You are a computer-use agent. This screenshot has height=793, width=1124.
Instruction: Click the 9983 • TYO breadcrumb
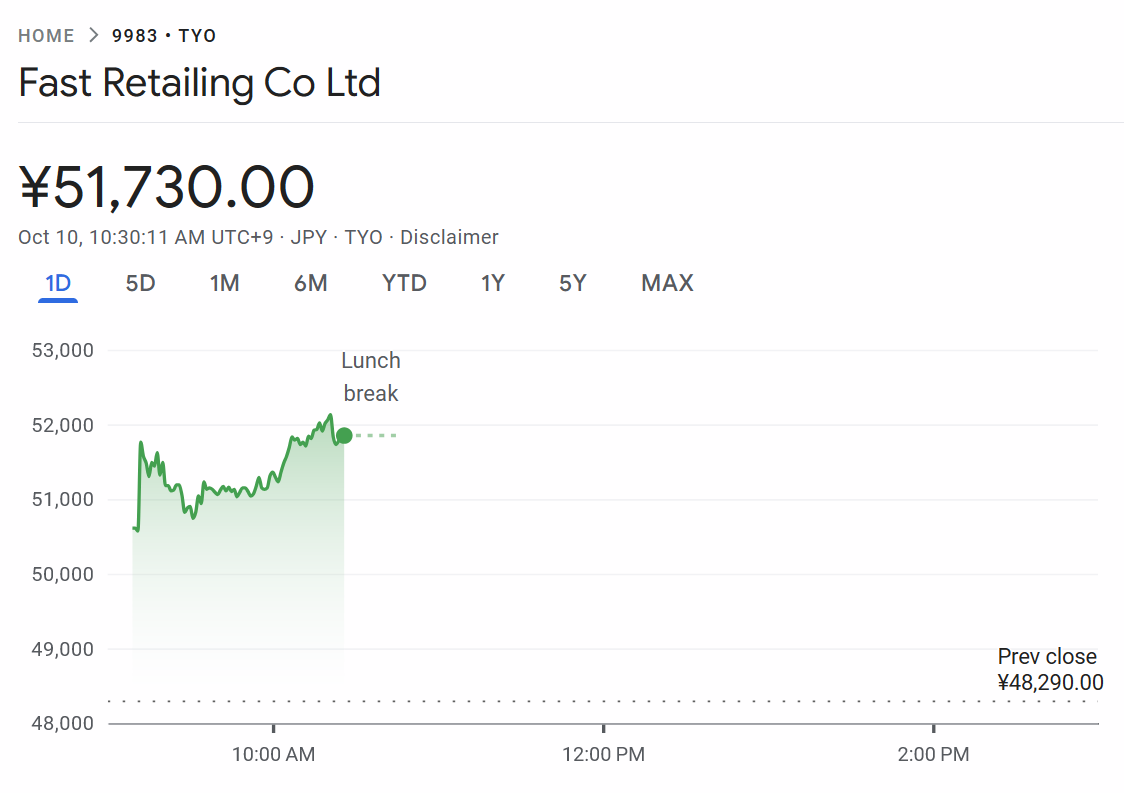tap(164, 36)
